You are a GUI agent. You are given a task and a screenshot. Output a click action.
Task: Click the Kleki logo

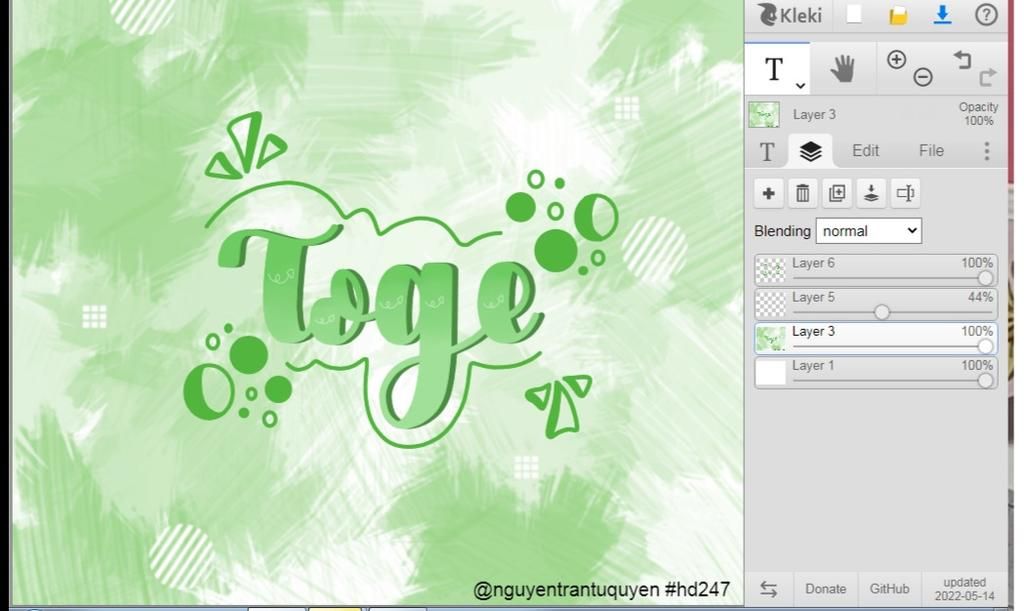pyautogui.click(x=789, y=14)
